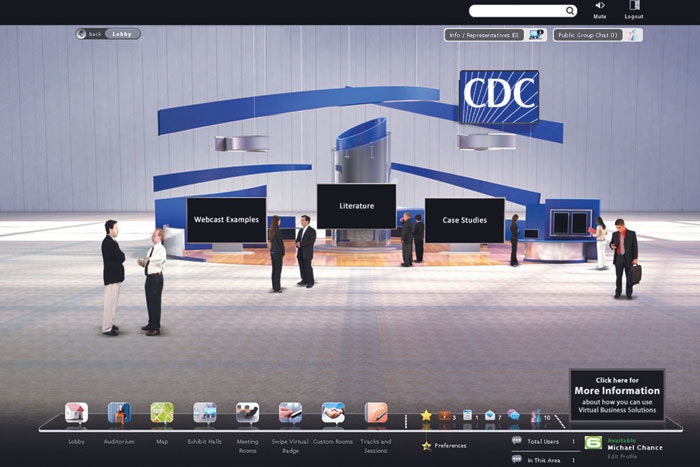Go to the Auditorium icon
Viewport: 700px width, 467px height.
[119, 413]
